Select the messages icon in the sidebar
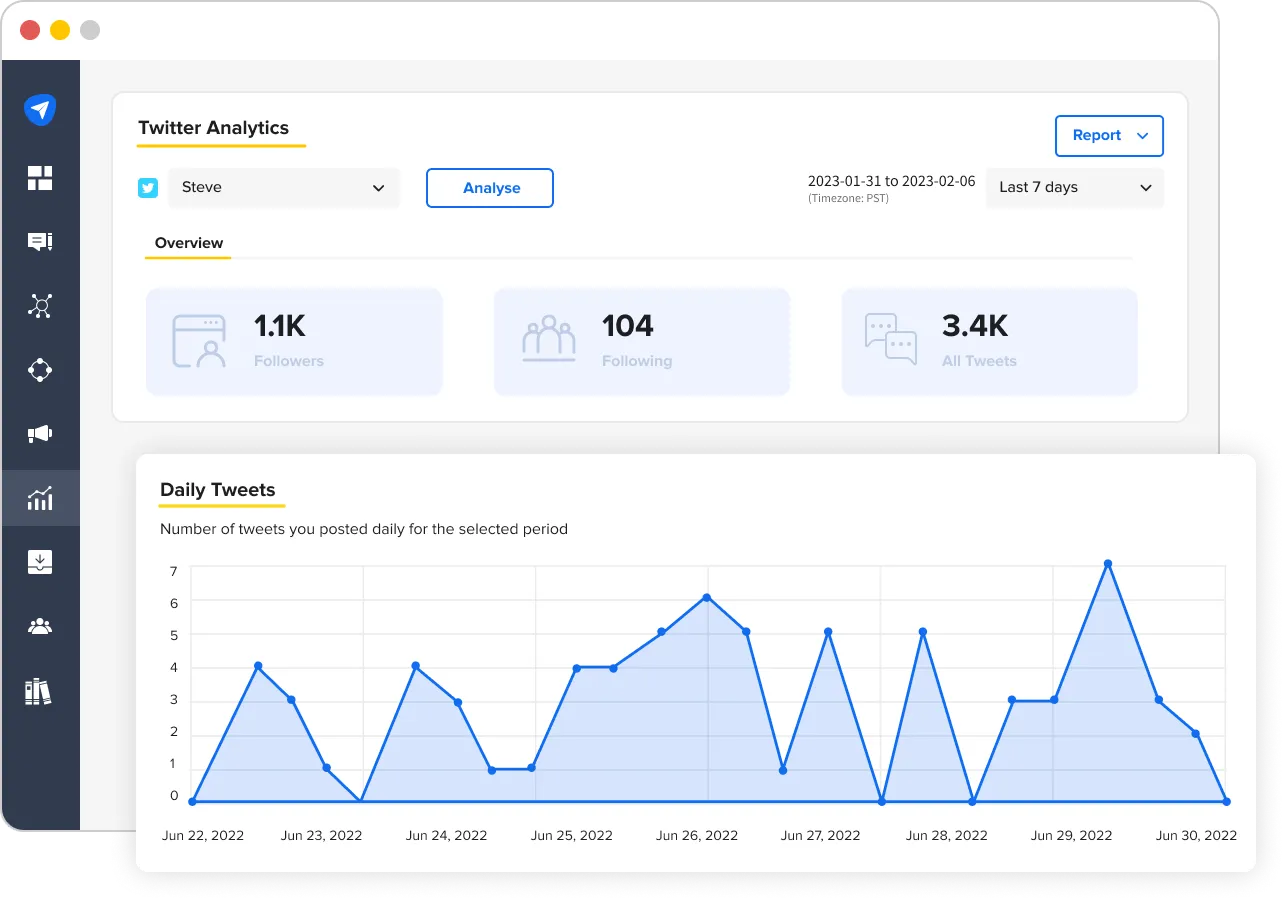The width and height of the screenshot is (1286, 902). pos(40,242)
